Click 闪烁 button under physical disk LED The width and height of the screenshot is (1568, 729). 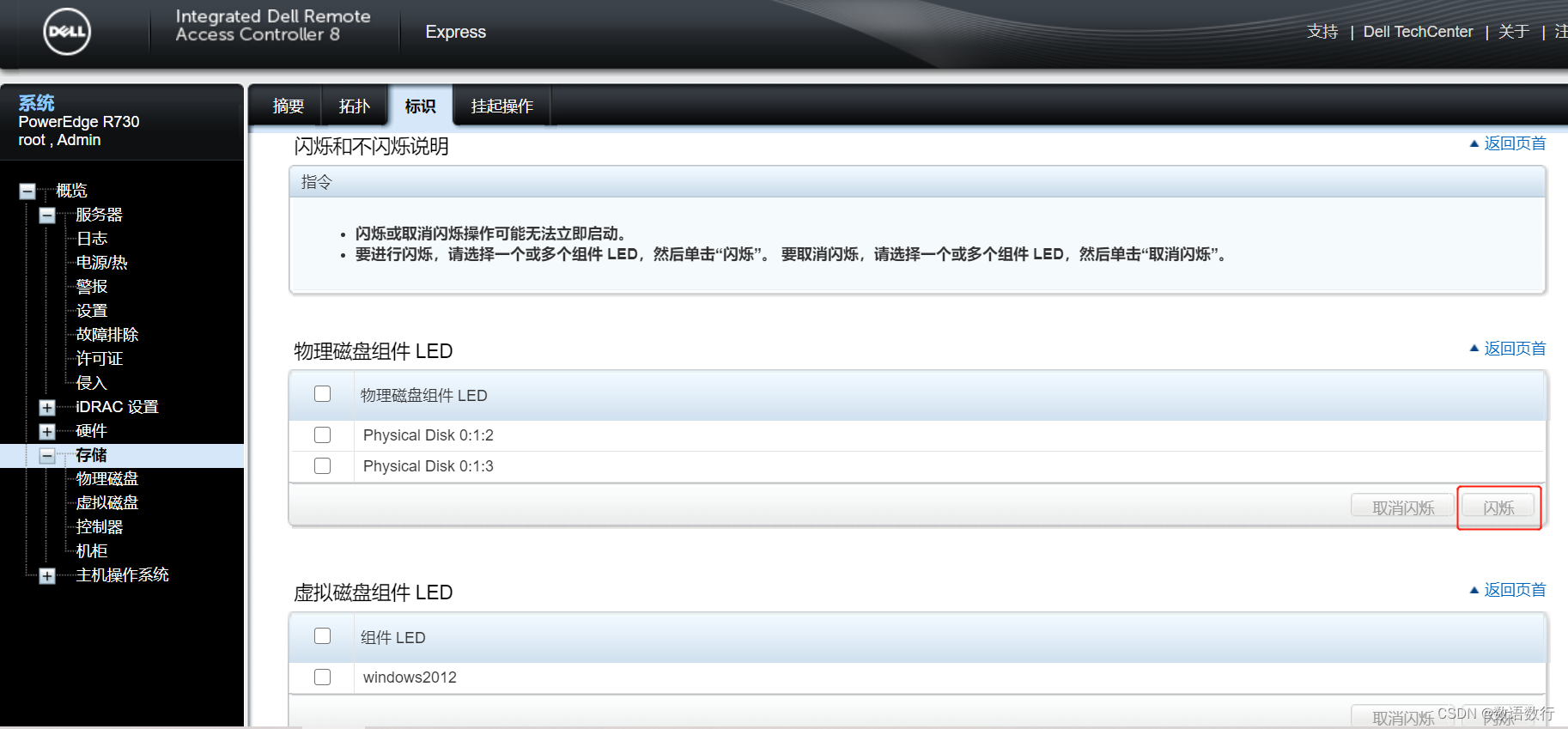pyautogui.click(x=1498, y=507)
